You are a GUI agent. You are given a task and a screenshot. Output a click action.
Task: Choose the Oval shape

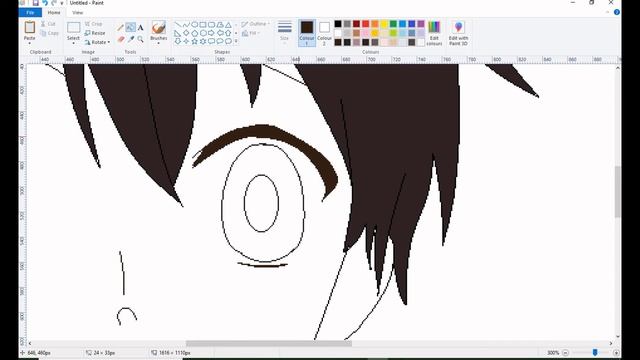pos(195,25)
